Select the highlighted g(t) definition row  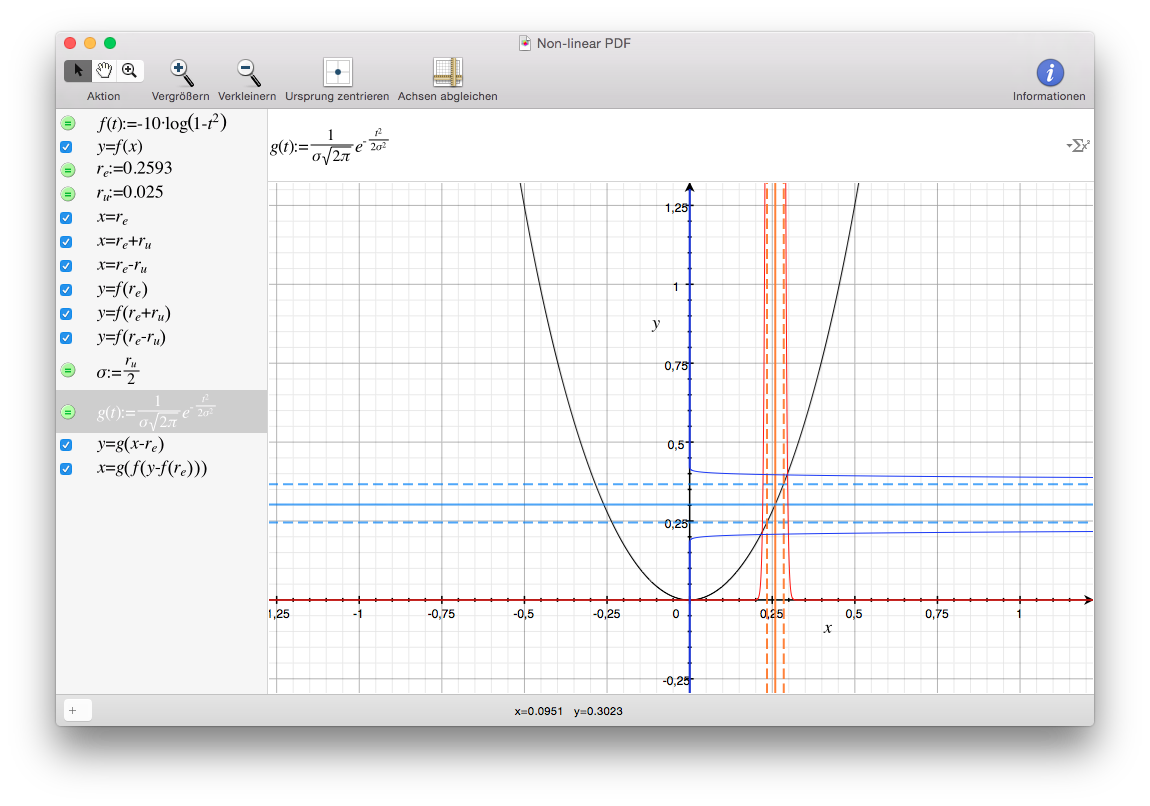[x=161, y=411]
